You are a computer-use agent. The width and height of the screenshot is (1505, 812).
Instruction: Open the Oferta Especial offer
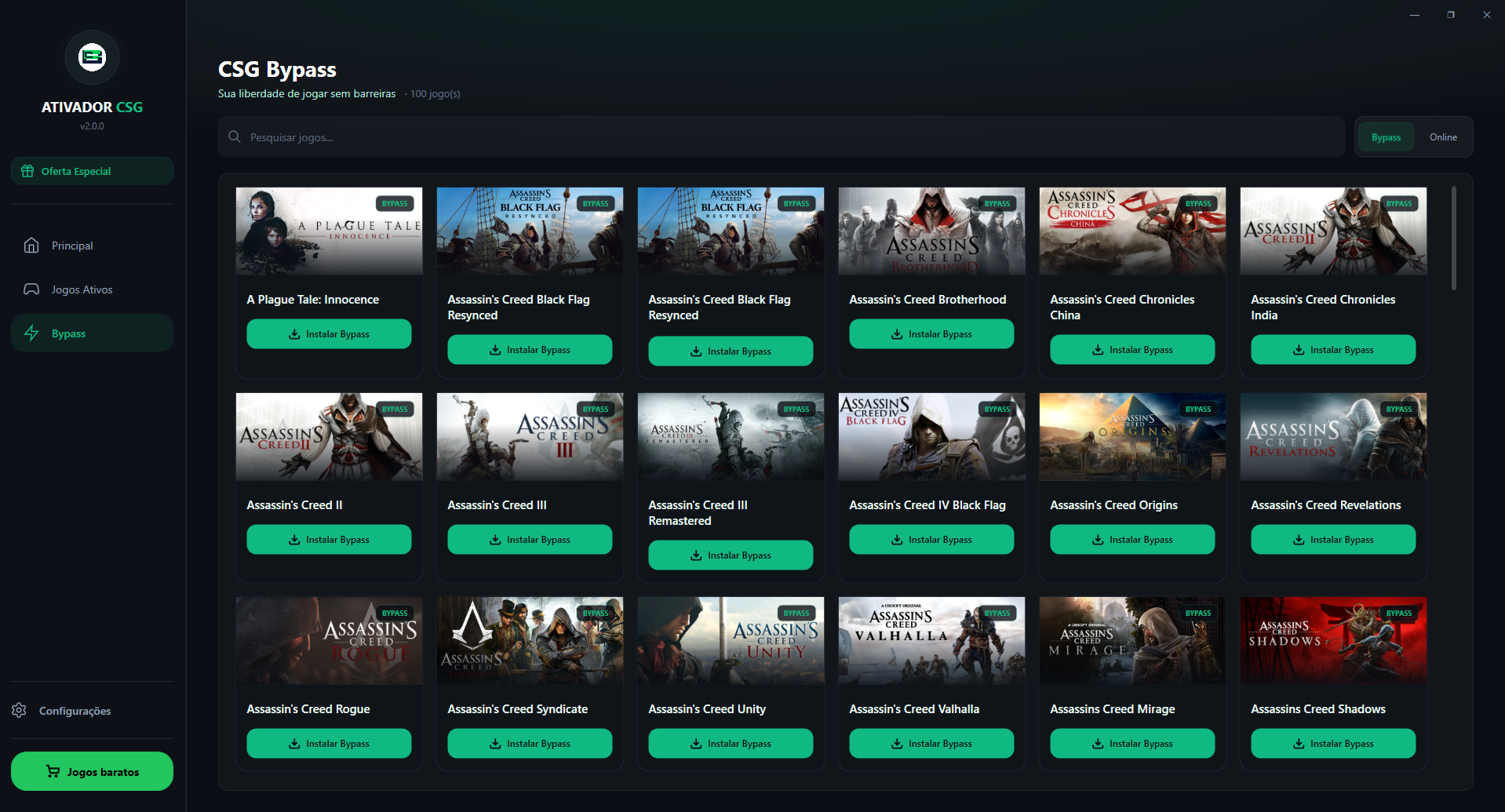coord(92,171)
